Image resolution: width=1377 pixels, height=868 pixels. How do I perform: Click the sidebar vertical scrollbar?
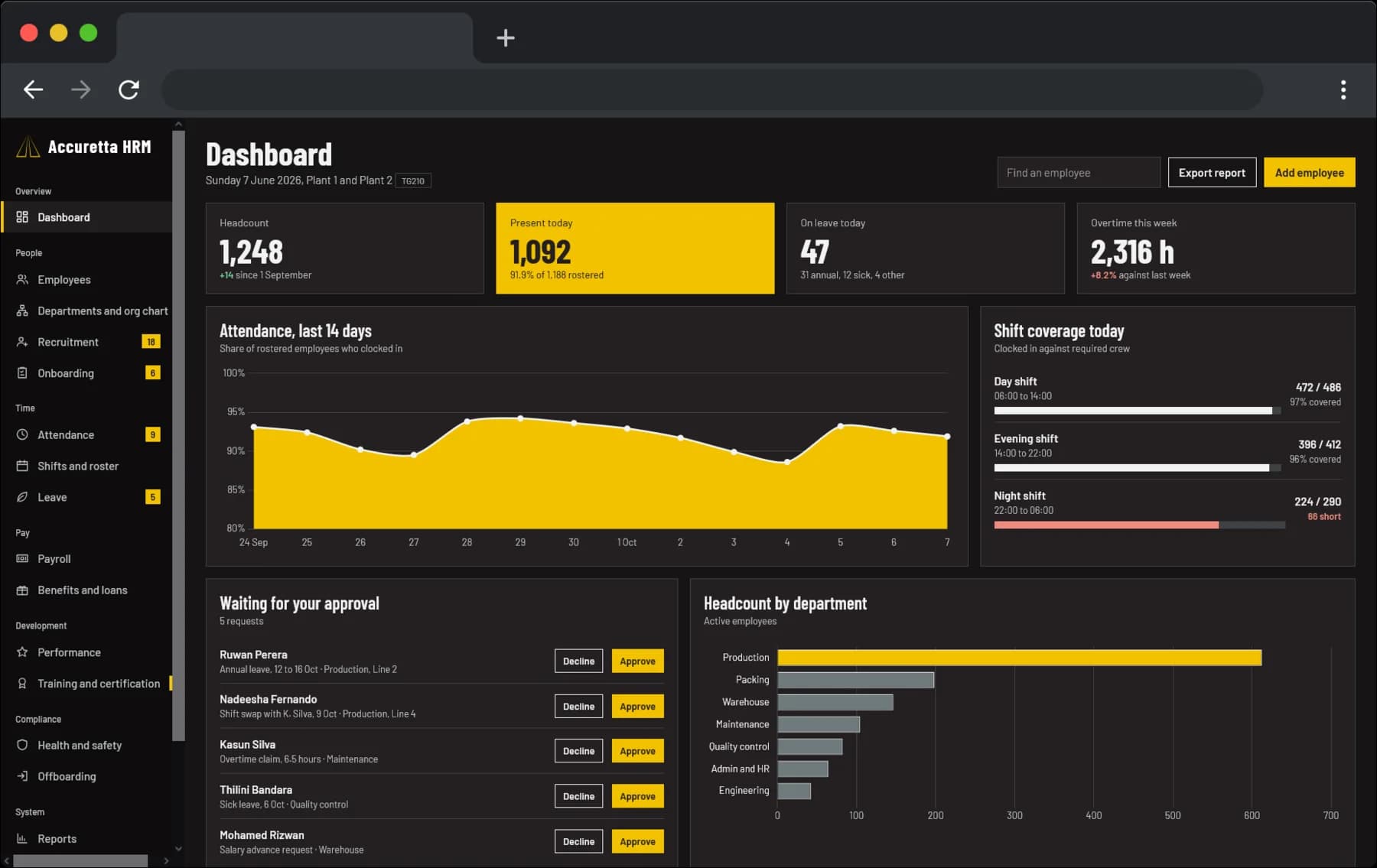pos(178,436)
